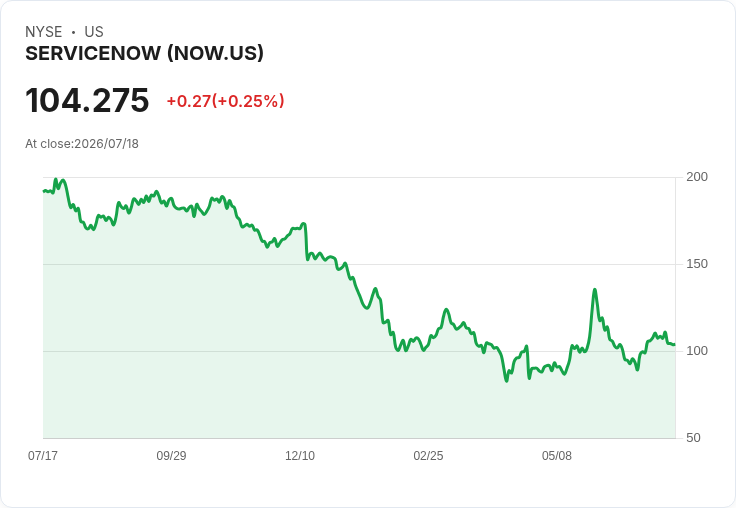Select the NYSE exchange label

pos(44,32)
